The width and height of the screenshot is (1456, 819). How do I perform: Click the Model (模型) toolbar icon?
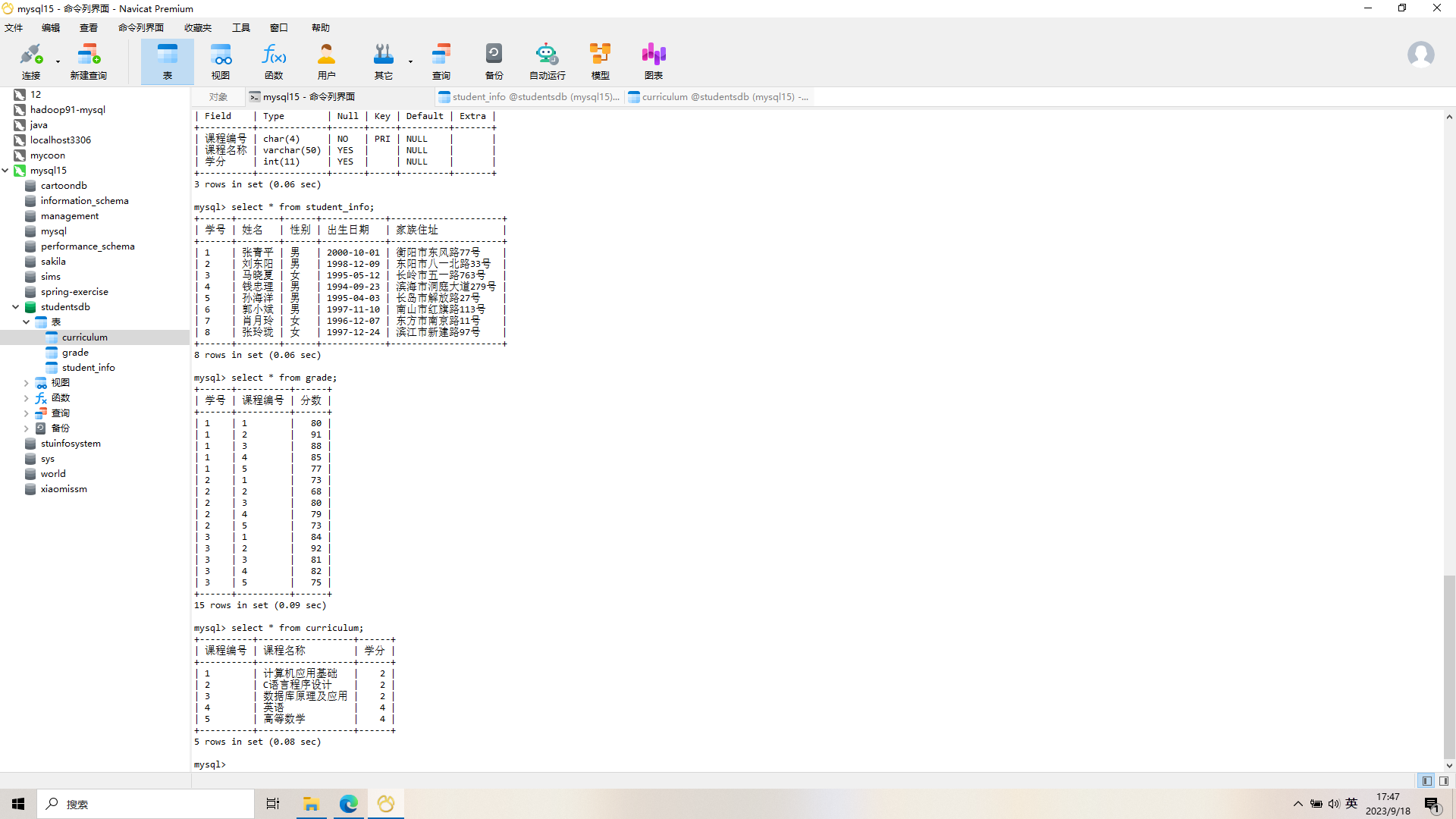600,61
